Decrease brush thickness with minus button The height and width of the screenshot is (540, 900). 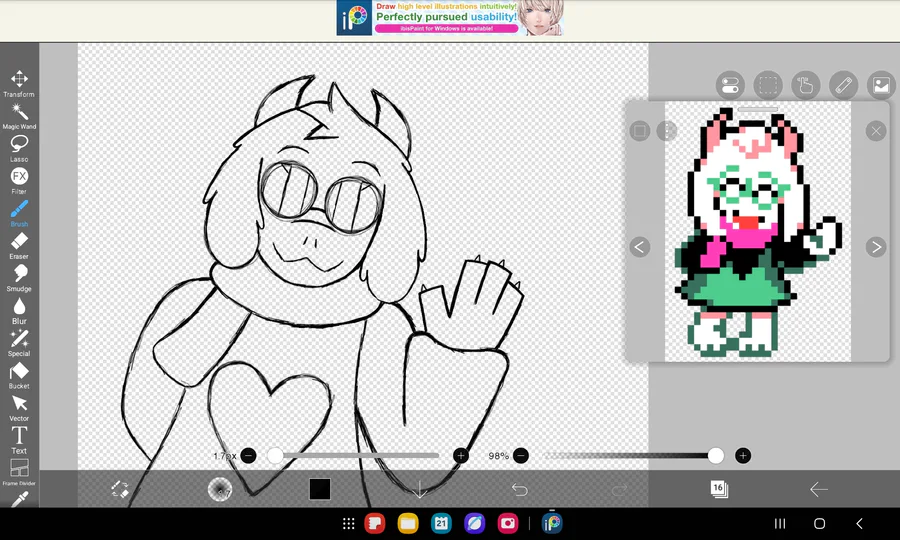(x=249, y=456)
